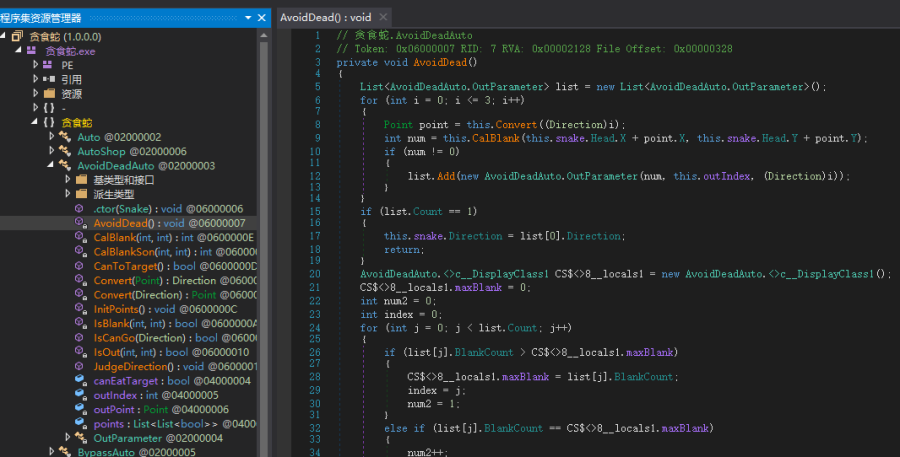
Task: Switch to the AvoidDead() : void tab
Action: [325, 18]
